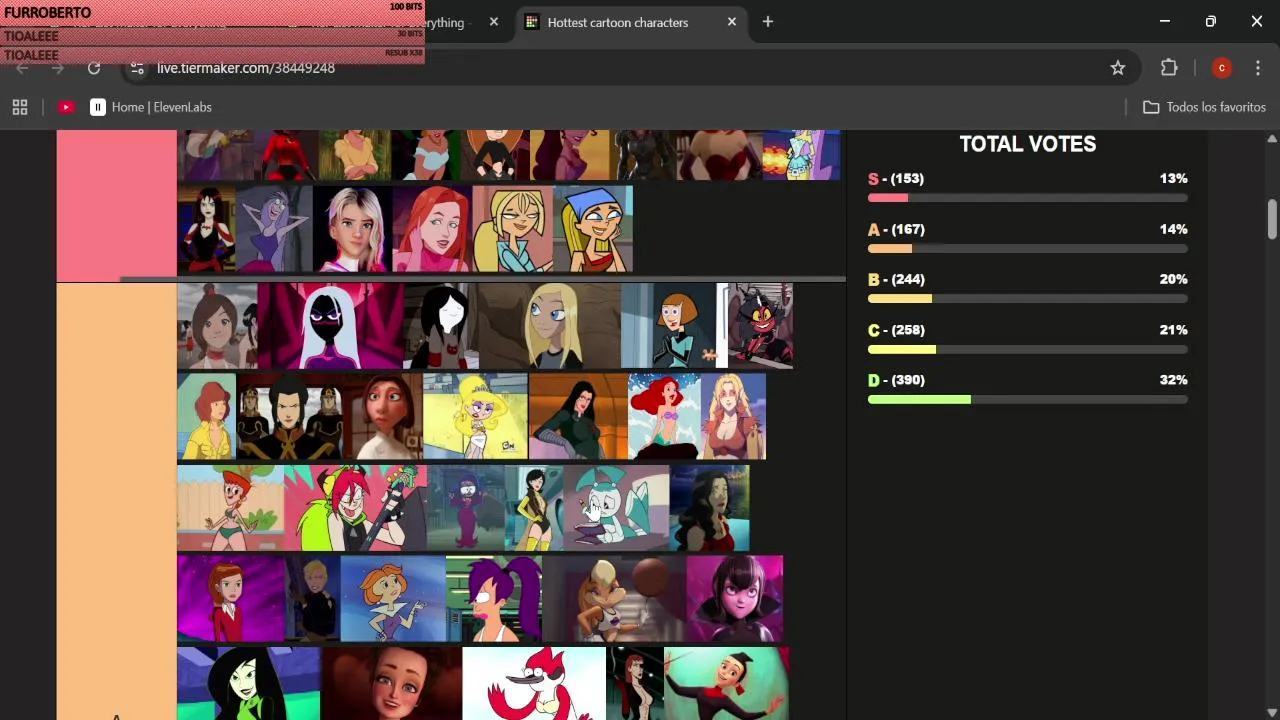Select the red and green haired guitarist thumbnail
The width and height of the screenshot is (1280, 720).
click(x=355, y=507)
